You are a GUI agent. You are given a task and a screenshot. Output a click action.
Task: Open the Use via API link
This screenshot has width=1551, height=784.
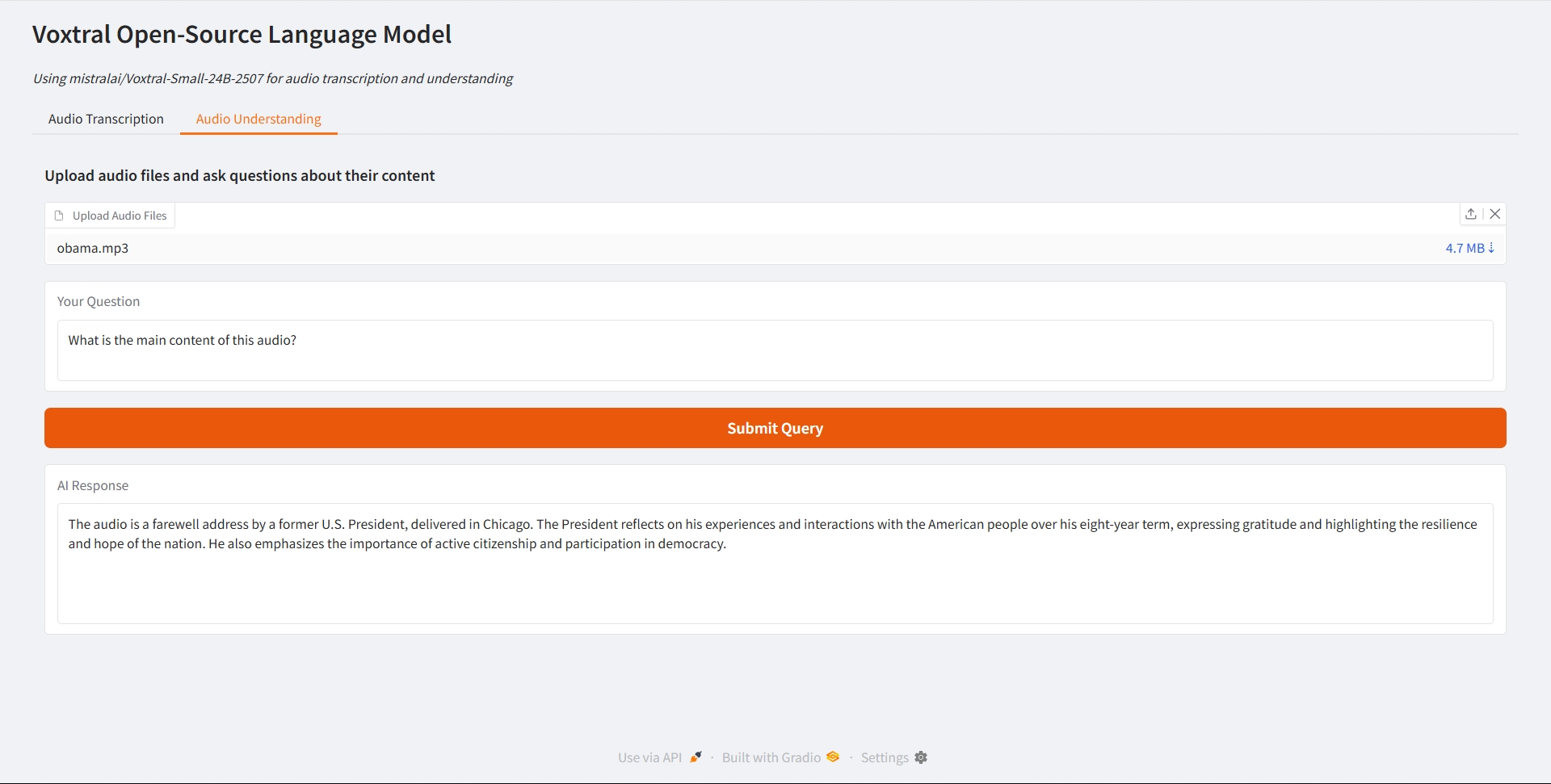tap(649, 757)
